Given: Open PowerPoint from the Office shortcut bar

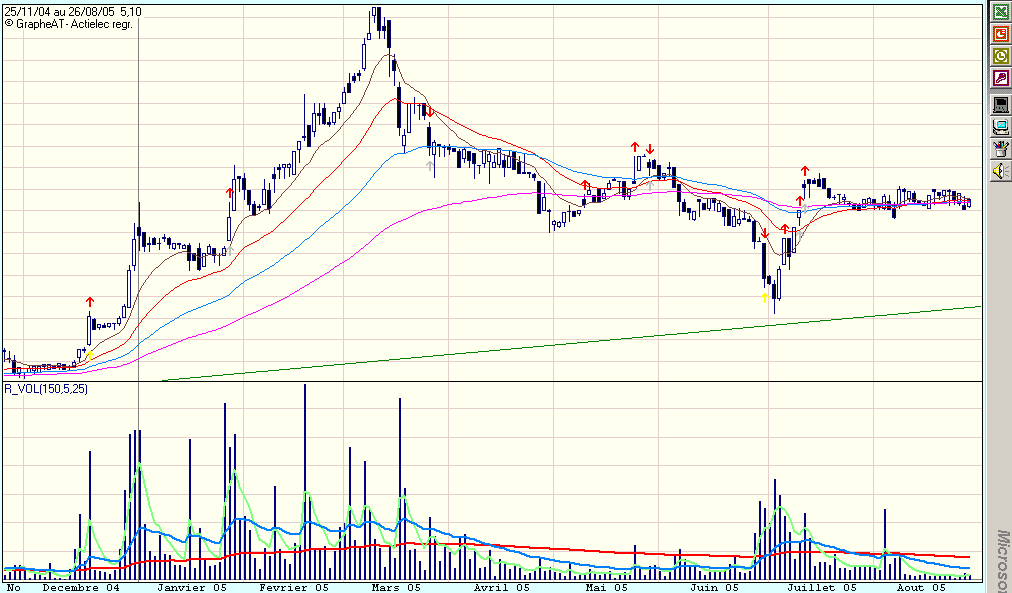Looking at the screenshot, I should point(1000,34).
